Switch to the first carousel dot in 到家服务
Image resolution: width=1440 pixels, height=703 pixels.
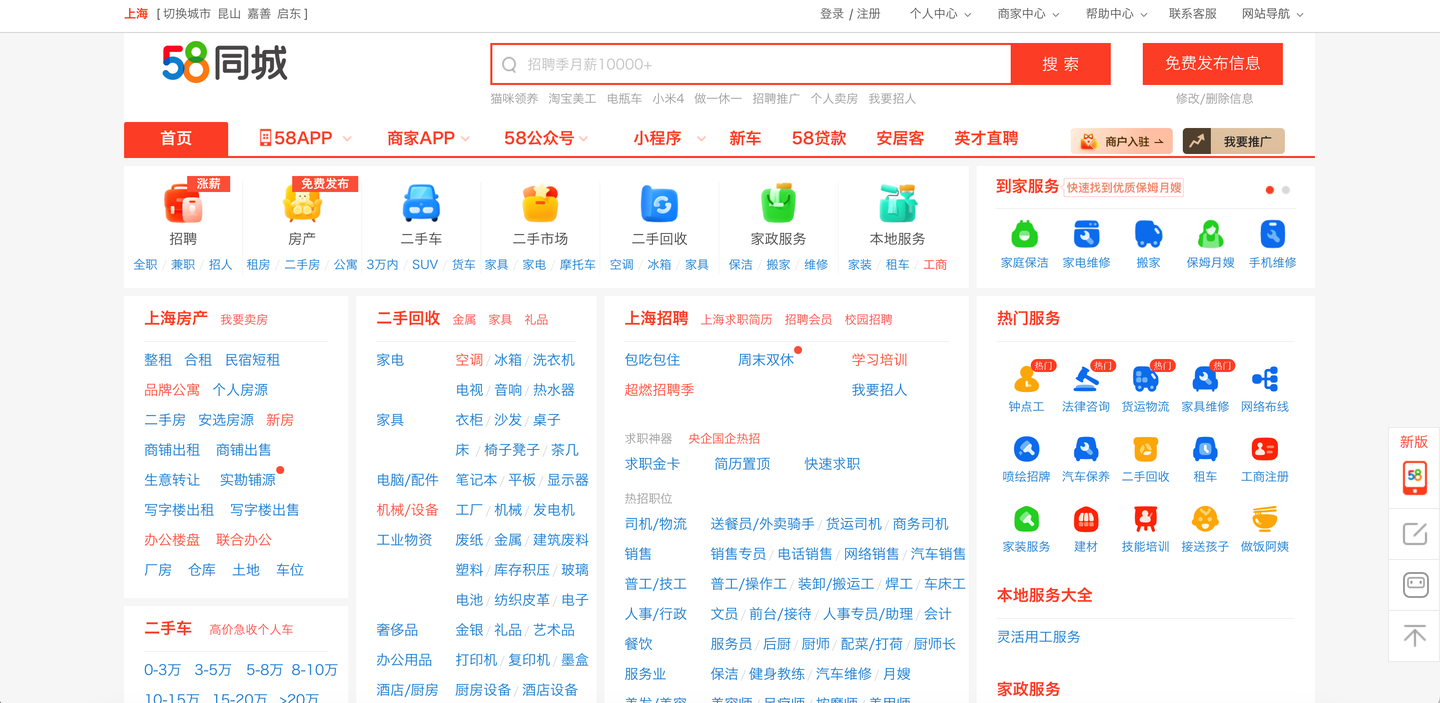tap(1270, 190)
